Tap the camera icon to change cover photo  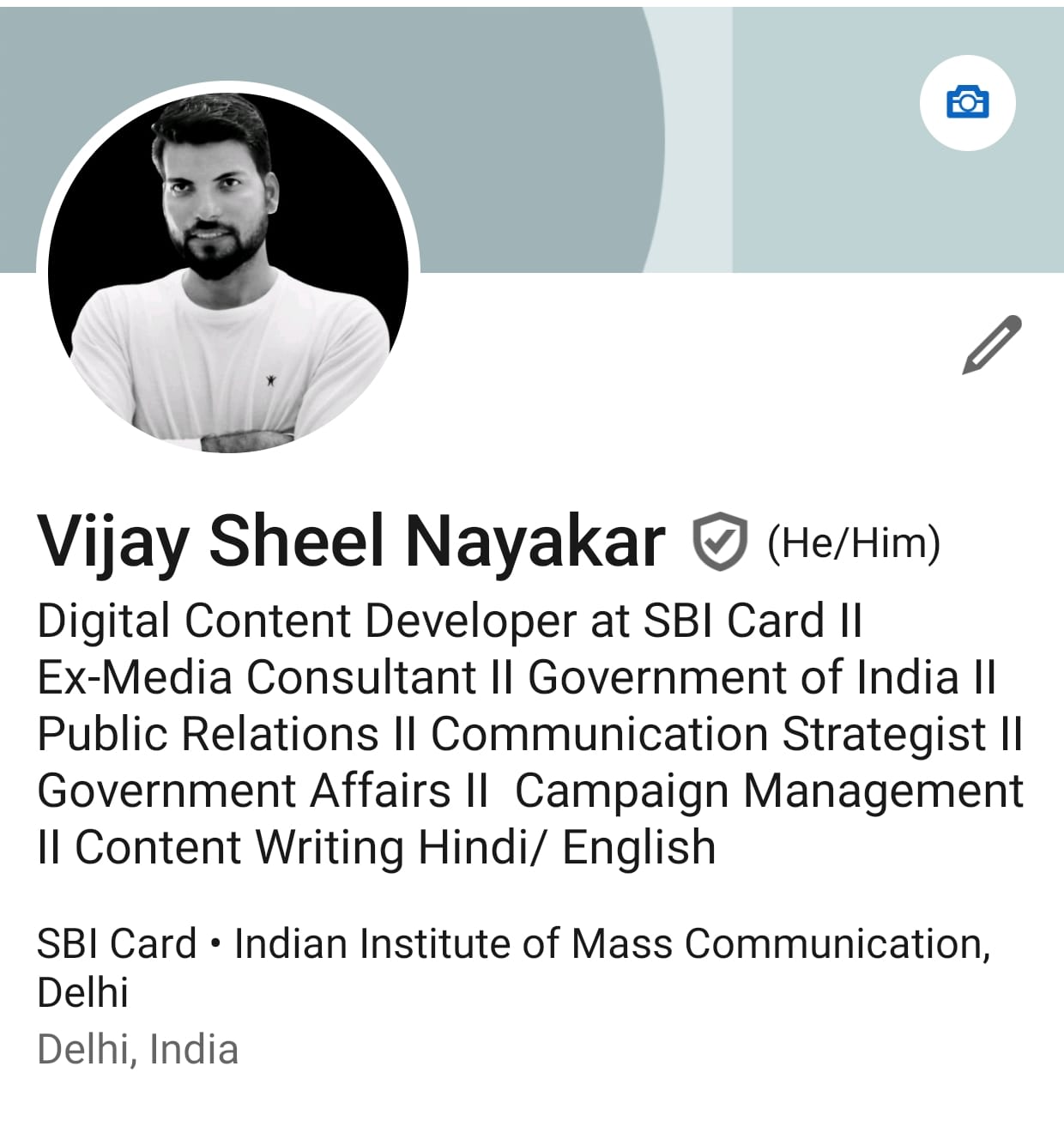tap(967, 103)
